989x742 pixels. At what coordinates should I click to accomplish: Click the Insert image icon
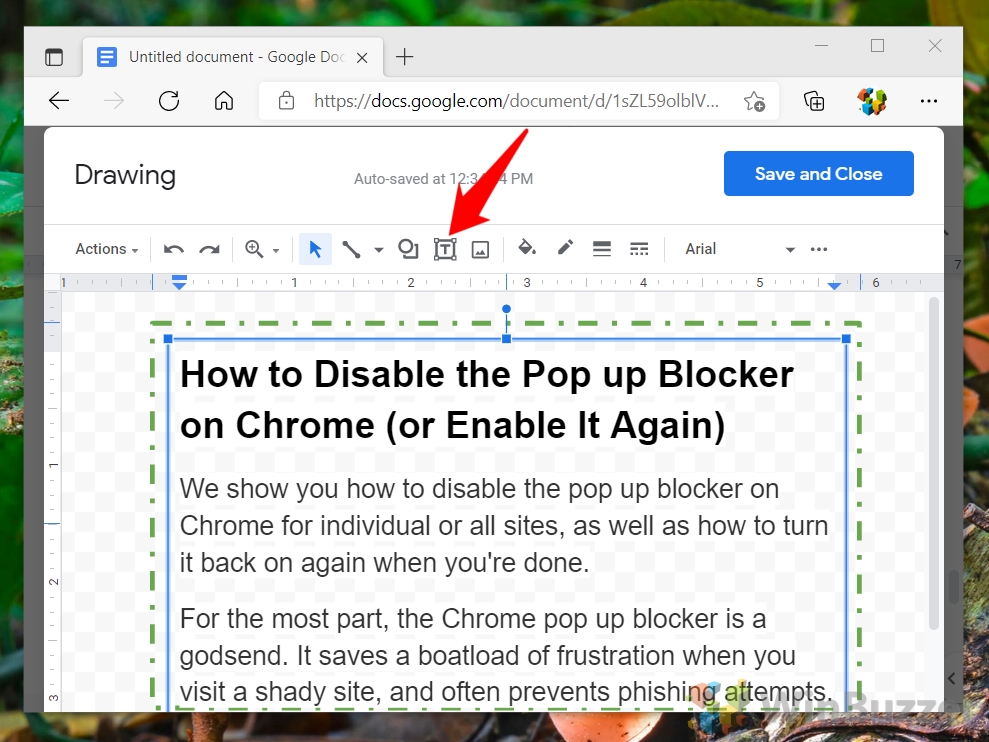point(481,250)
